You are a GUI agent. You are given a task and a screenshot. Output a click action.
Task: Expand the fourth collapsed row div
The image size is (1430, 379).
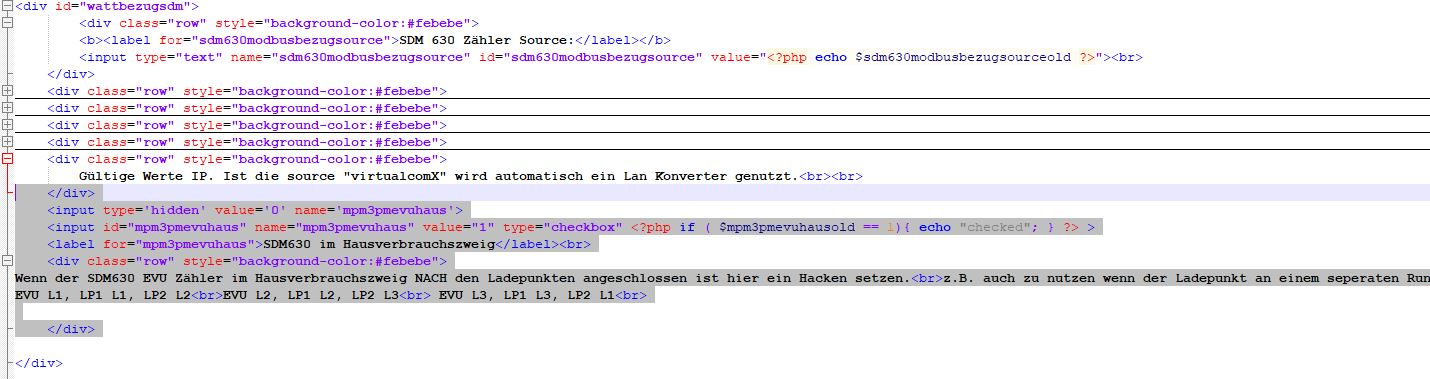point(7,142)
